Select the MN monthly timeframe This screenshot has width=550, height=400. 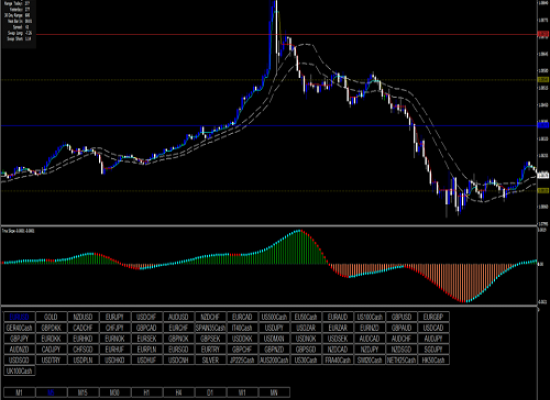click(274, 392)
